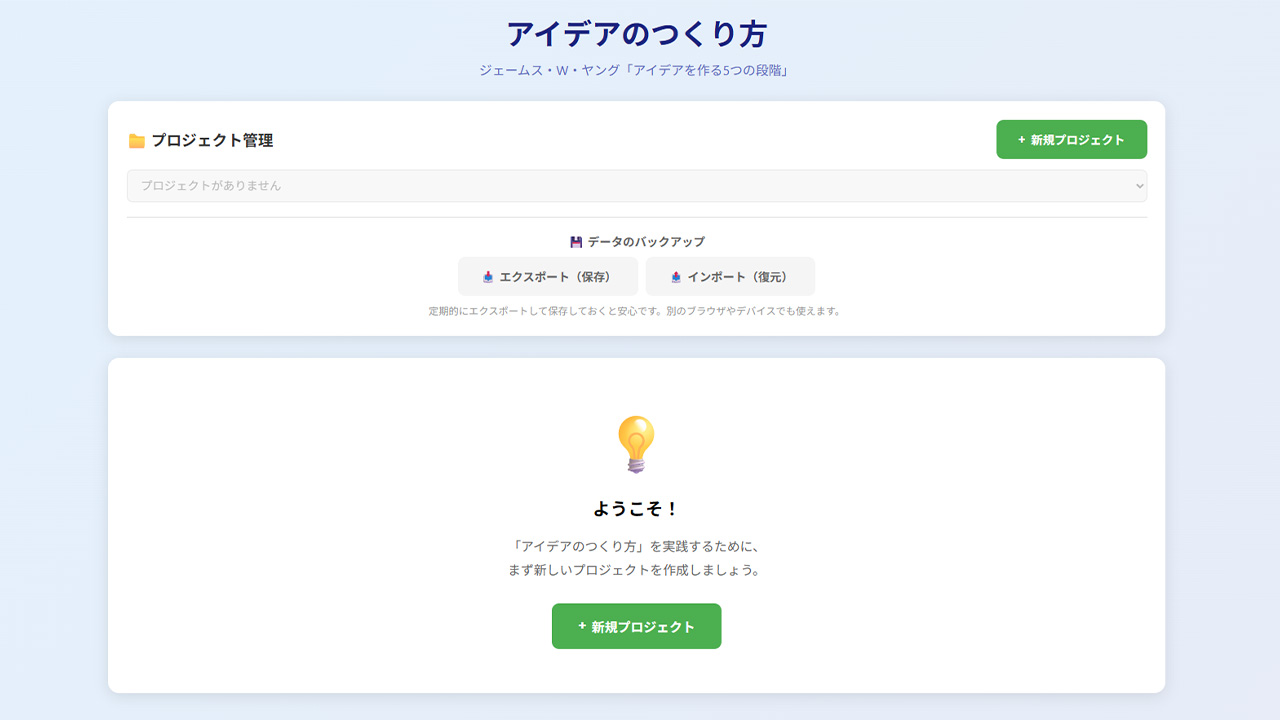Click the lightbulb illustration above ようこそ

tap(637, 443)
